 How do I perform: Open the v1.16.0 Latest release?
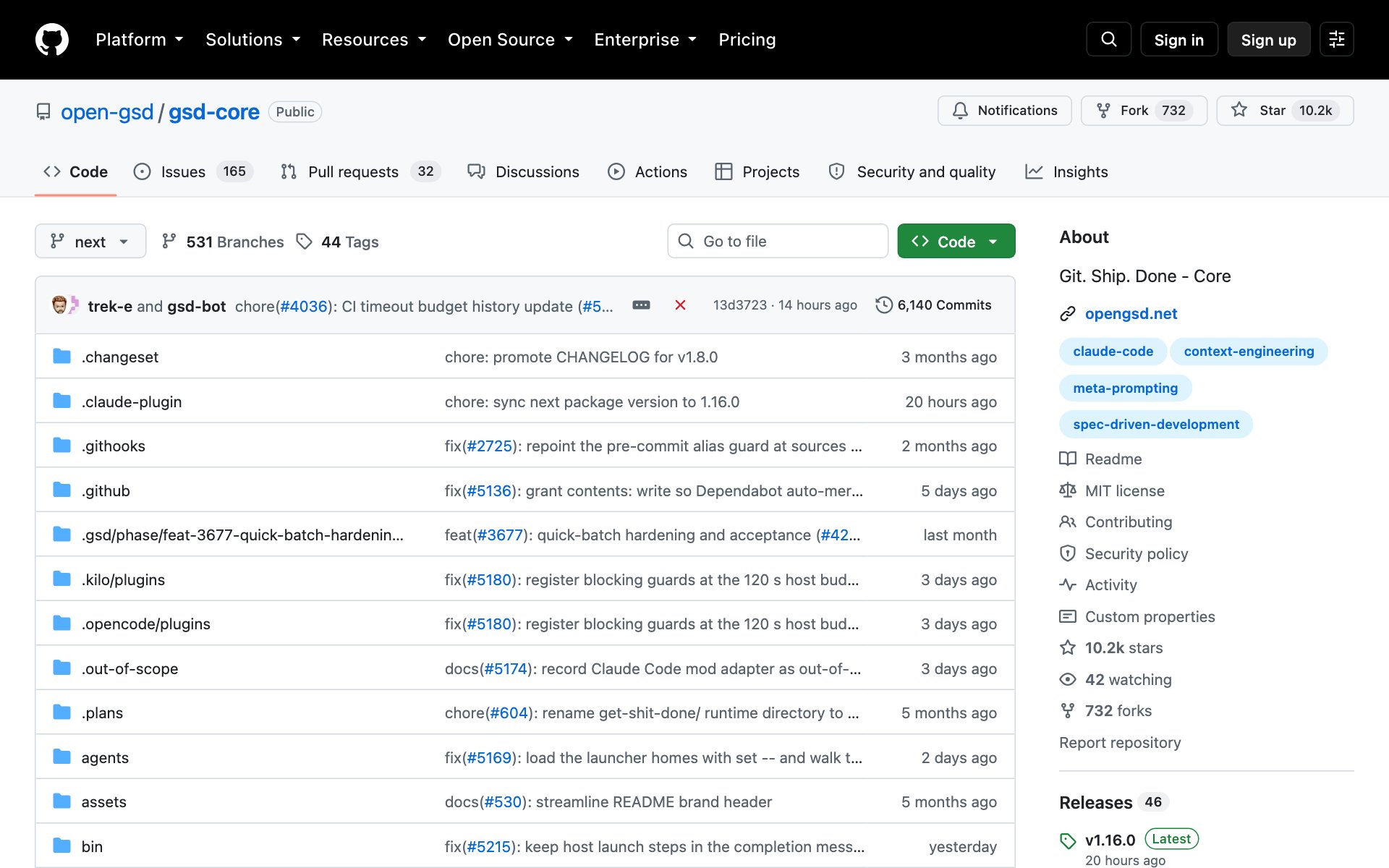(1129, 840)
